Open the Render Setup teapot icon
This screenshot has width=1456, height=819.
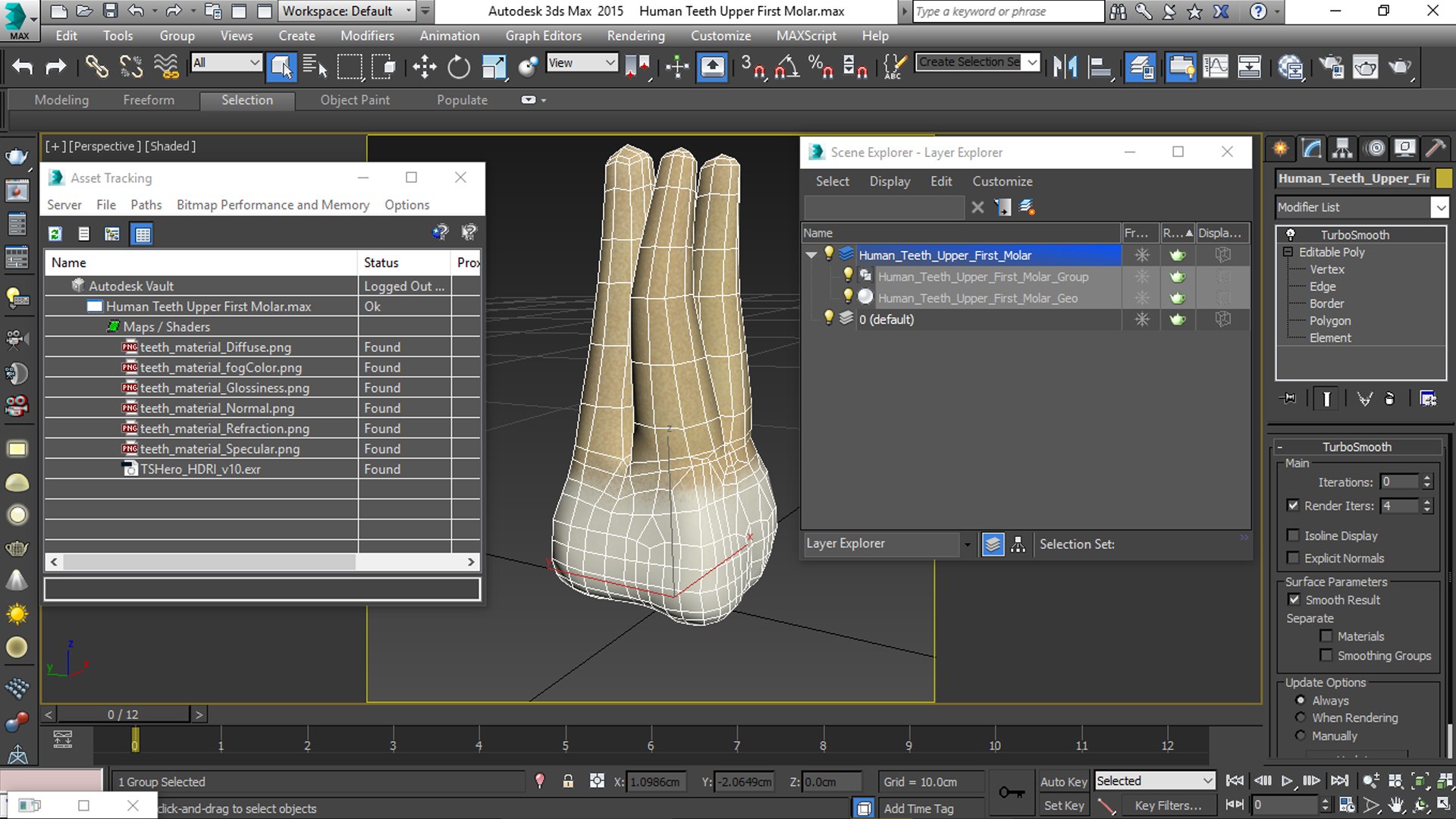(1331, 67)
